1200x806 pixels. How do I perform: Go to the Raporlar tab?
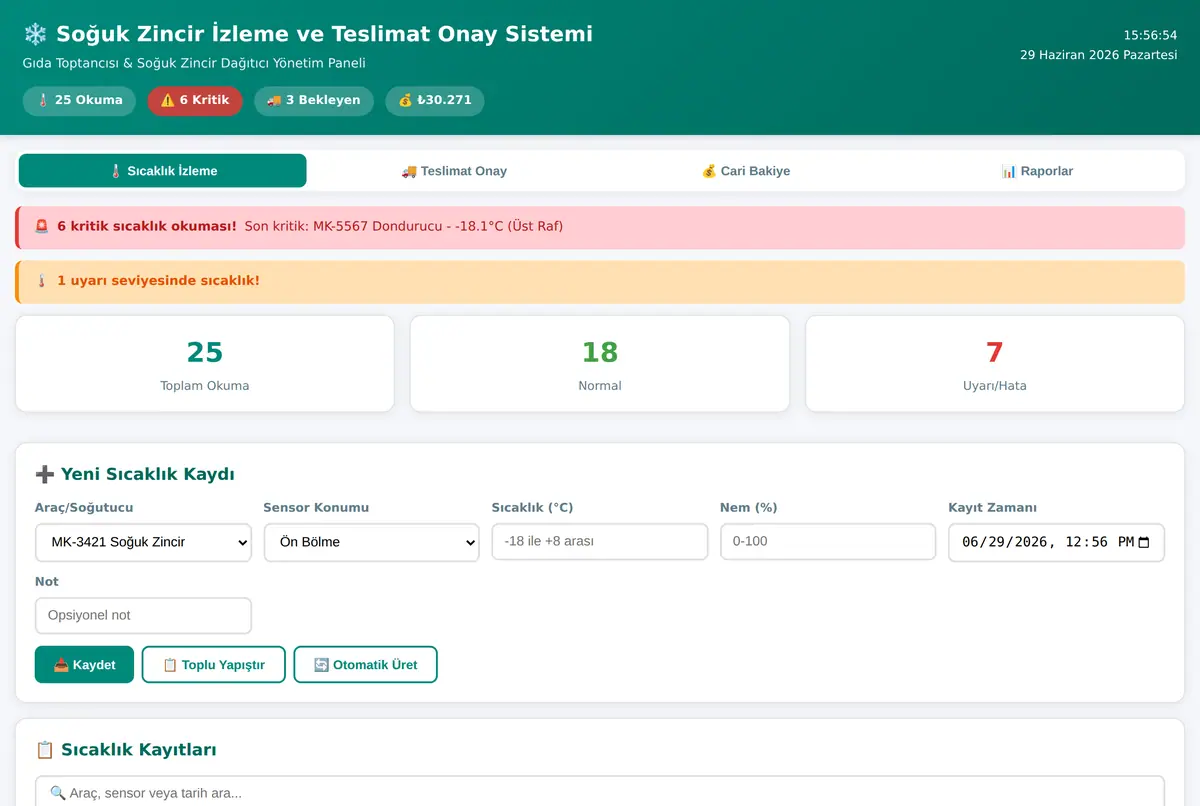coord(1037,171)
